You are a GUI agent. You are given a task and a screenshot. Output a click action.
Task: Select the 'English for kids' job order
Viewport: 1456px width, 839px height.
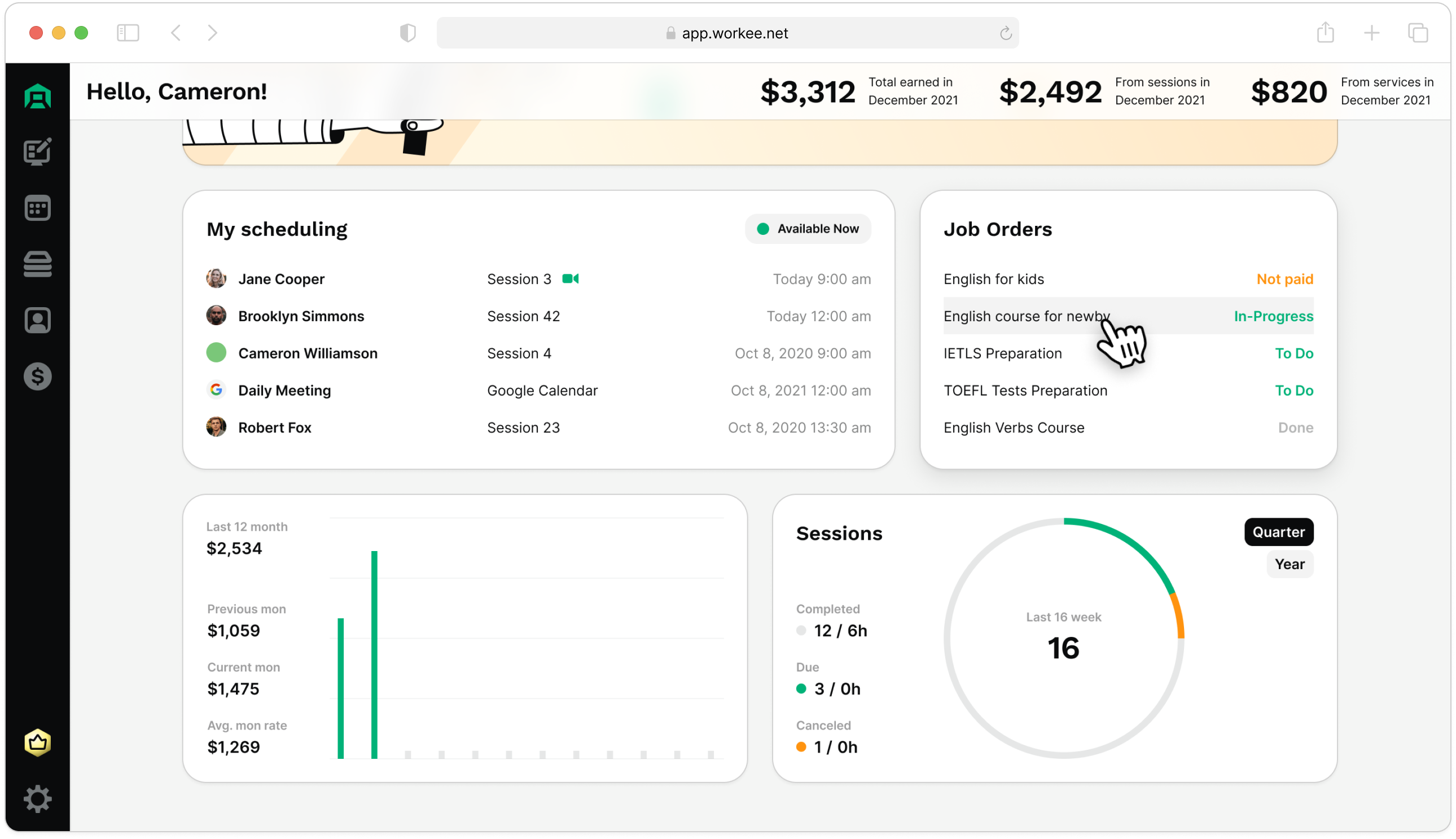(993, 278)
